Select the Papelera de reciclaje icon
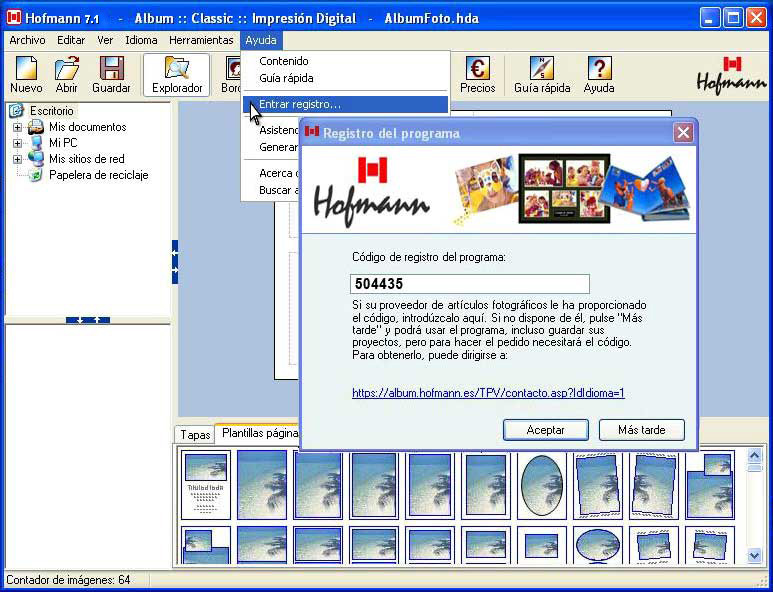 click(36, 175)
